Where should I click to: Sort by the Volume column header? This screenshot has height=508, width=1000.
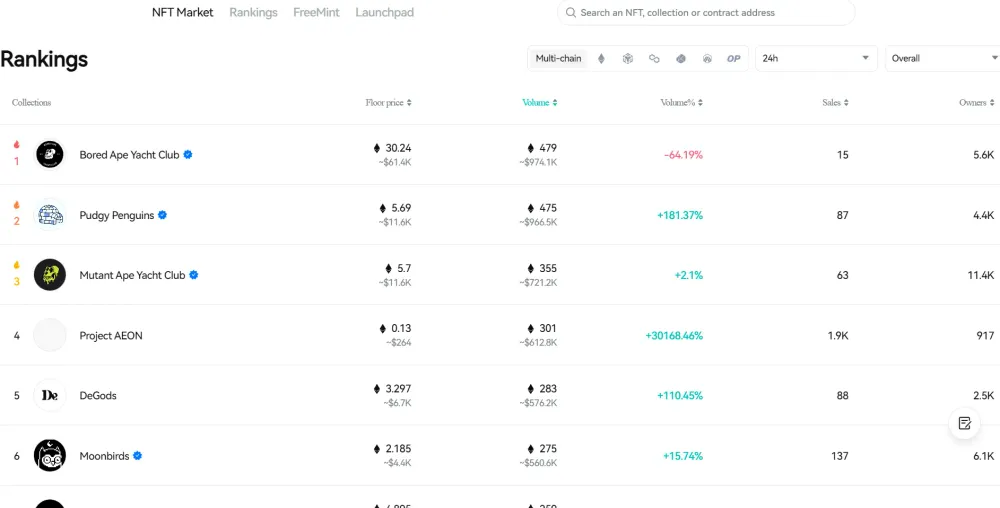(x=540, y=103)
